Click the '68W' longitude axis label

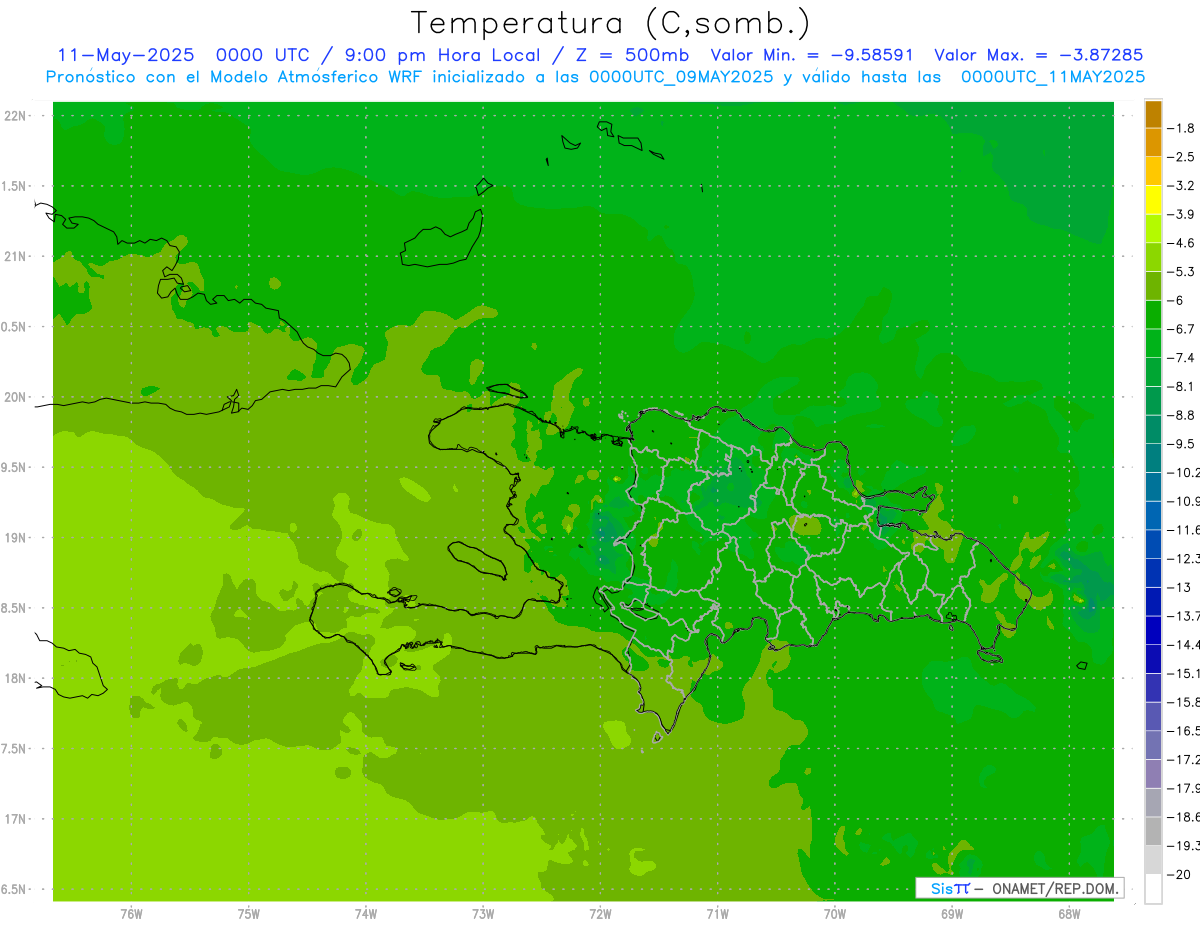point(1069,914)
